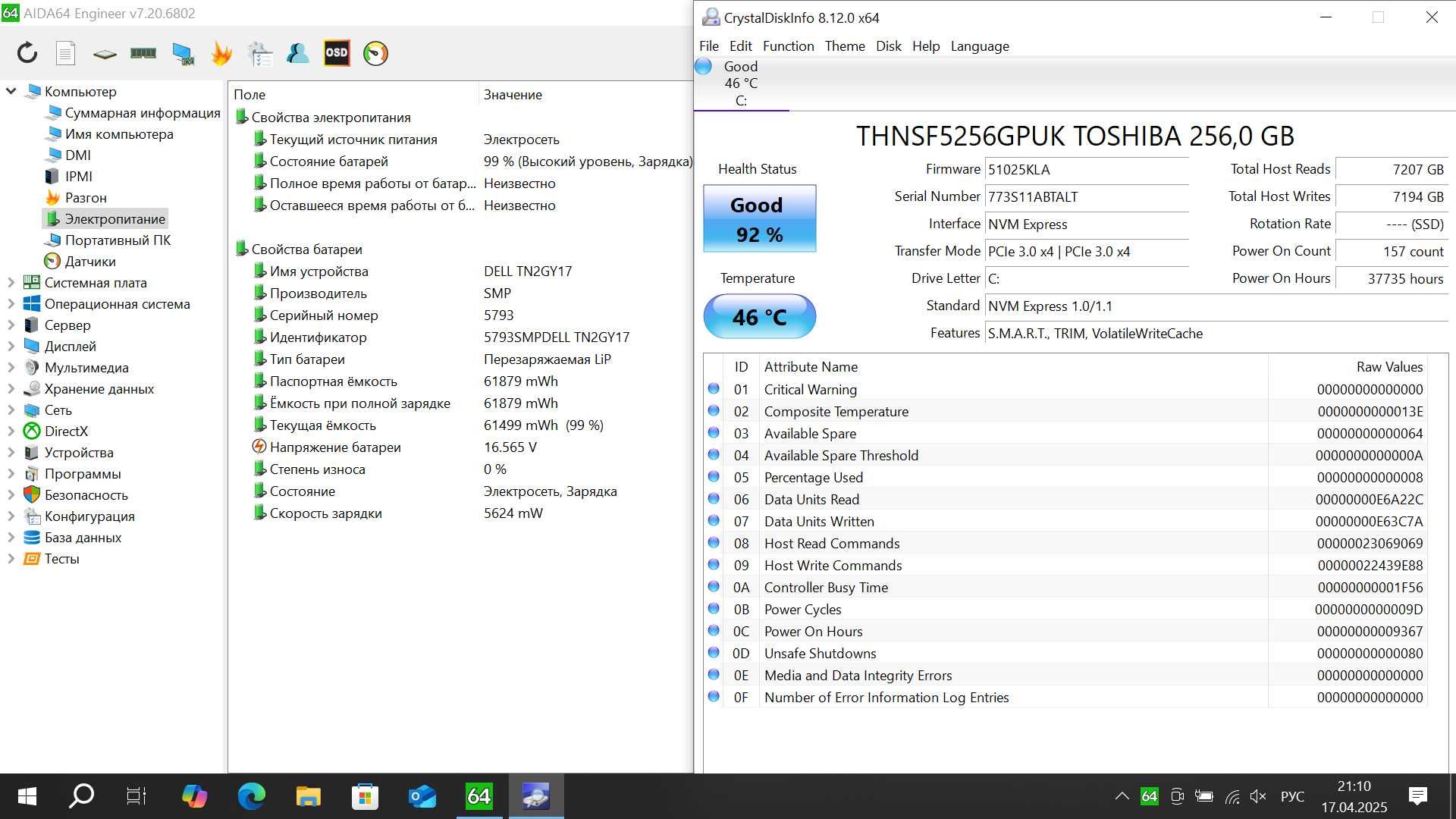Open Outlook from the taskbar
The height and width of the screenshot is (819, 1456).
[x=422, y=796]
